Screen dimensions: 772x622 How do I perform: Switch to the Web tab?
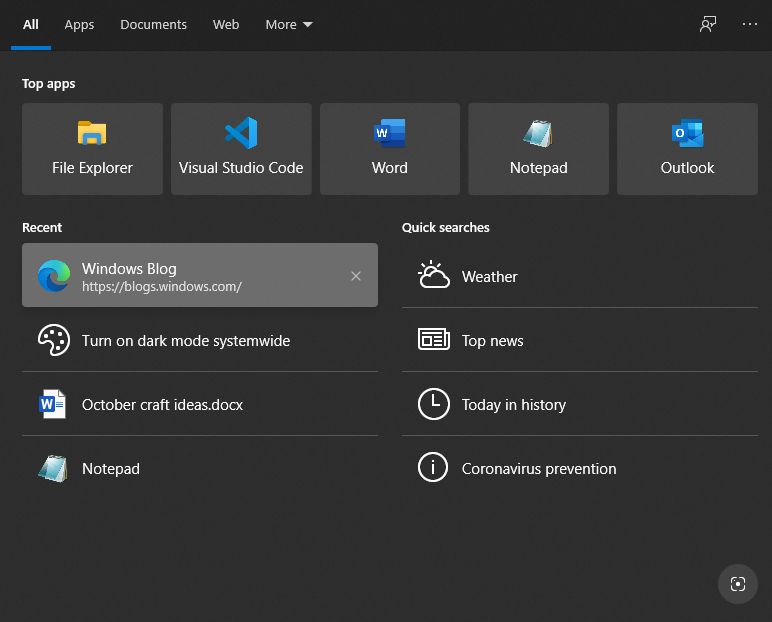(x=226, y=25)
